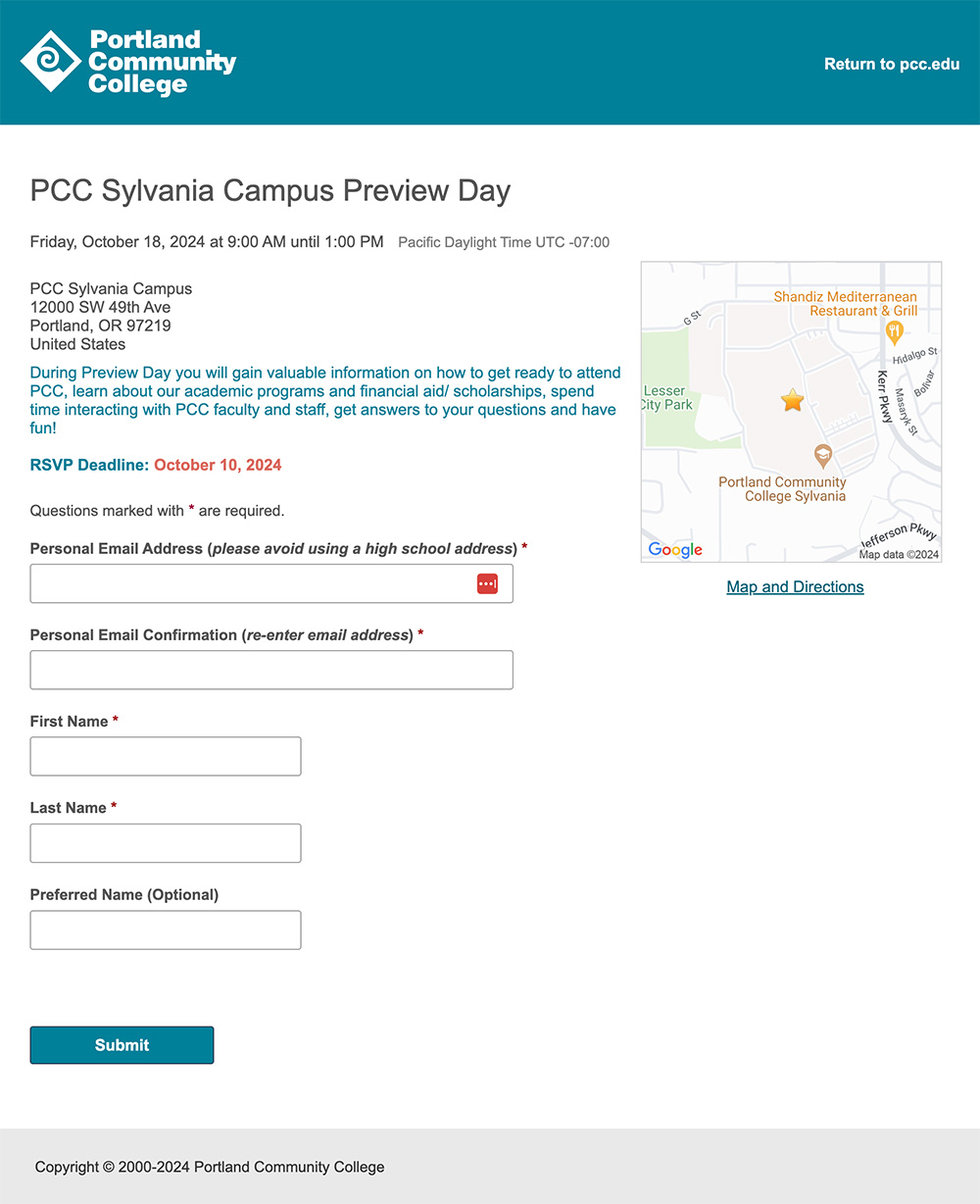Select the First Name input box
Viewport: 980px width, 1204px height.
pos(165,756)
